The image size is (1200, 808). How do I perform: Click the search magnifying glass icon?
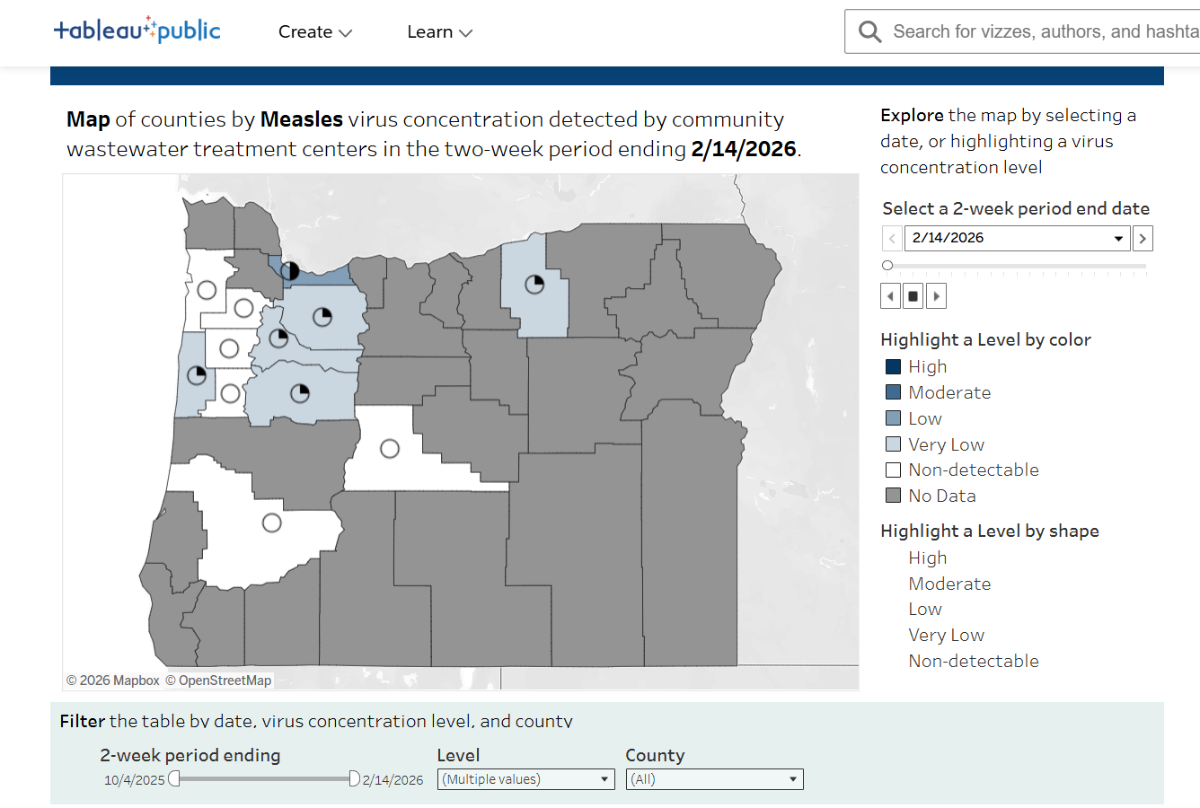tap(869, 31)
